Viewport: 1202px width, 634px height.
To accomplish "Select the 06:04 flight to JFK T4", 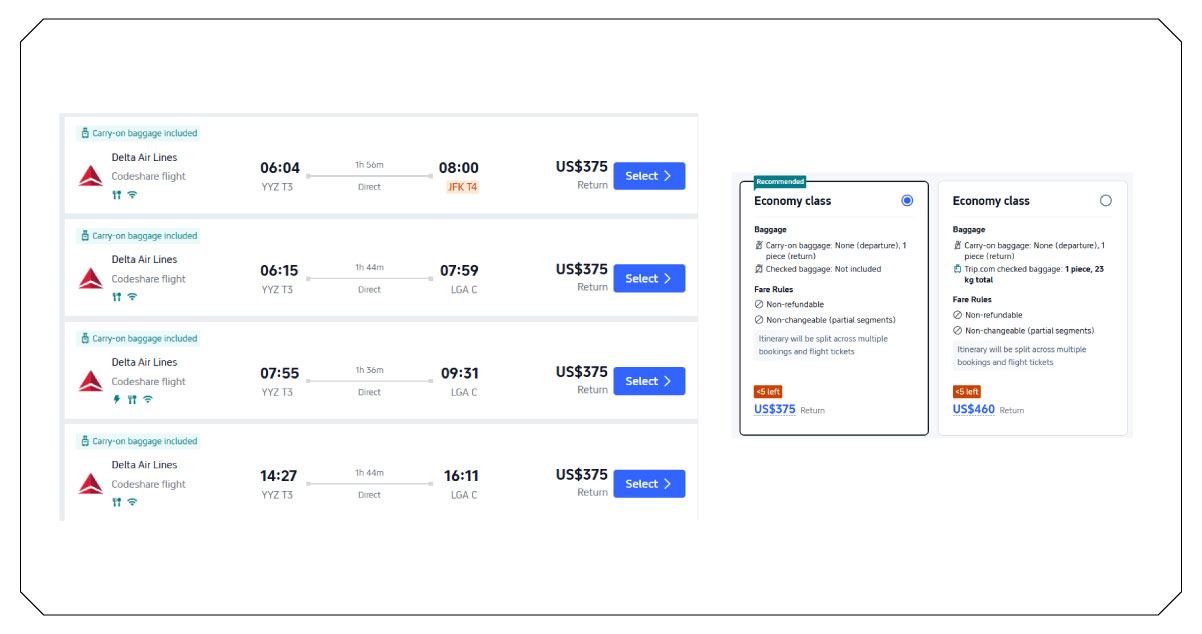I will pyautogui.click(x=648, y=176).
